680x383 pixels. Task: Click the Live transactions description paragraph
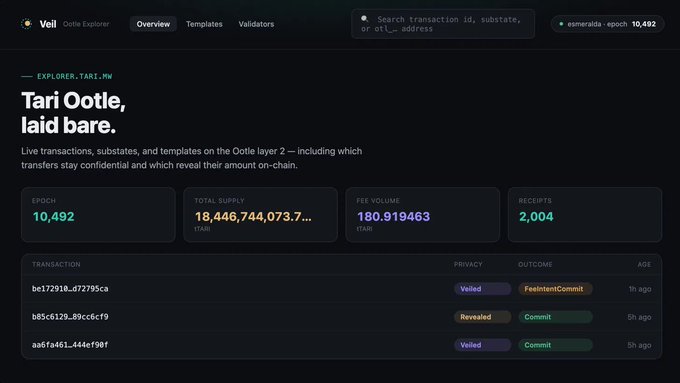click(x=192, y=158)
